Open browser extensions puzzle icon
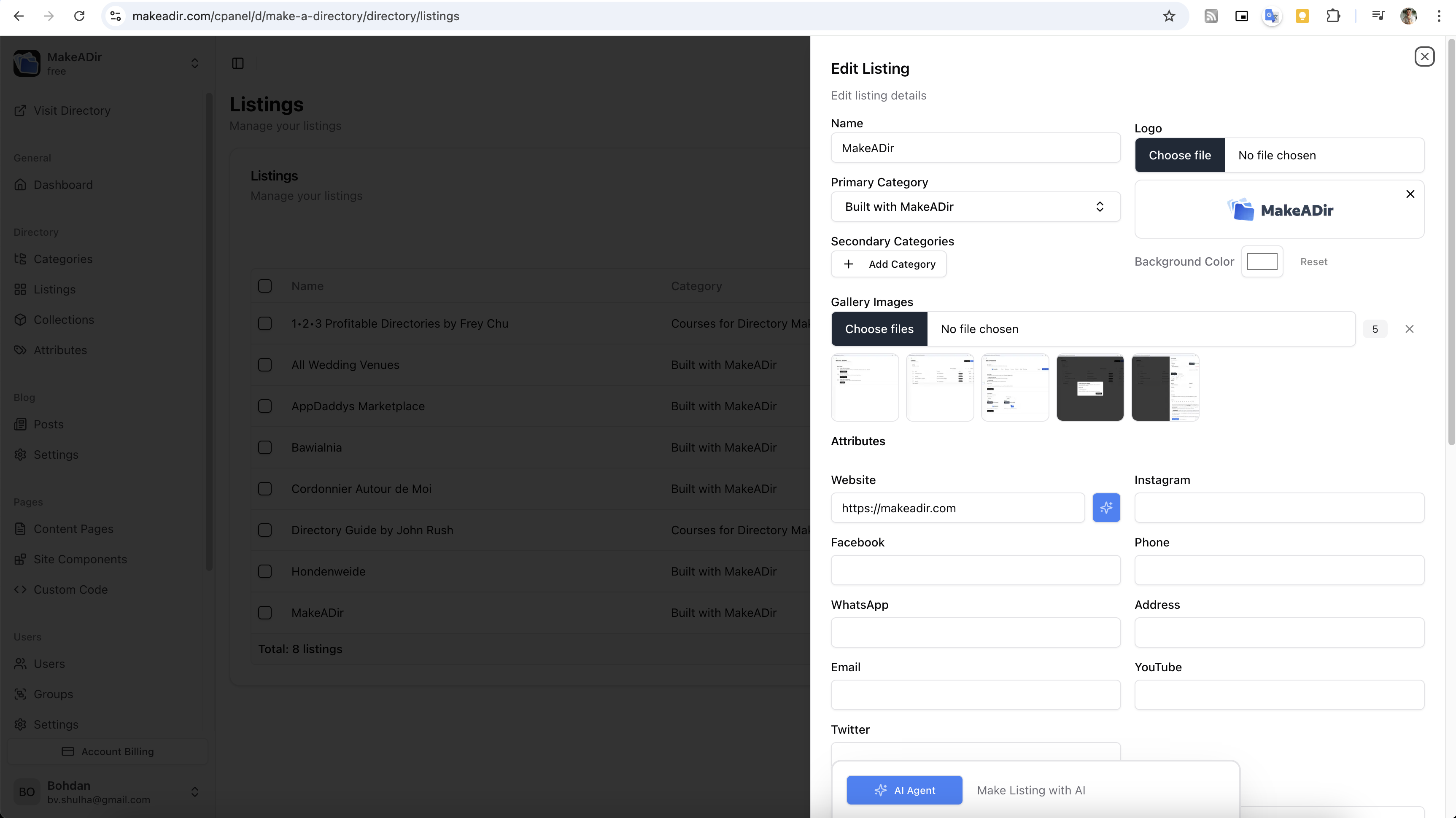 pyautogui.click(x=1333, y=16)
